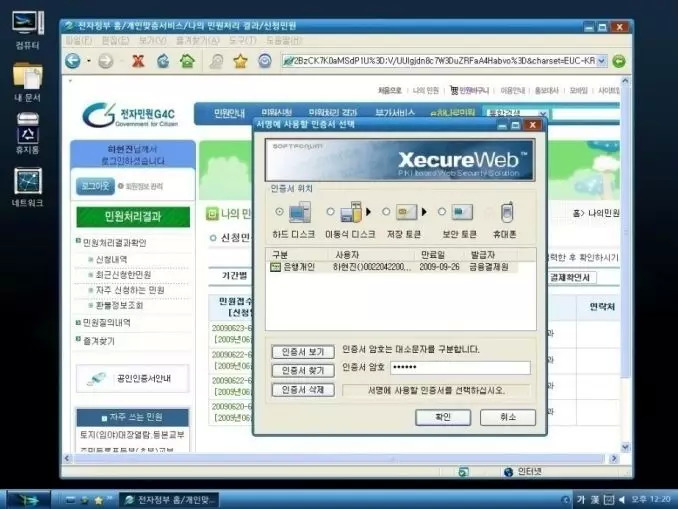678x509 pixels.
Task: Select the 보안 토큰 radio button
Action: coord(441,211)
